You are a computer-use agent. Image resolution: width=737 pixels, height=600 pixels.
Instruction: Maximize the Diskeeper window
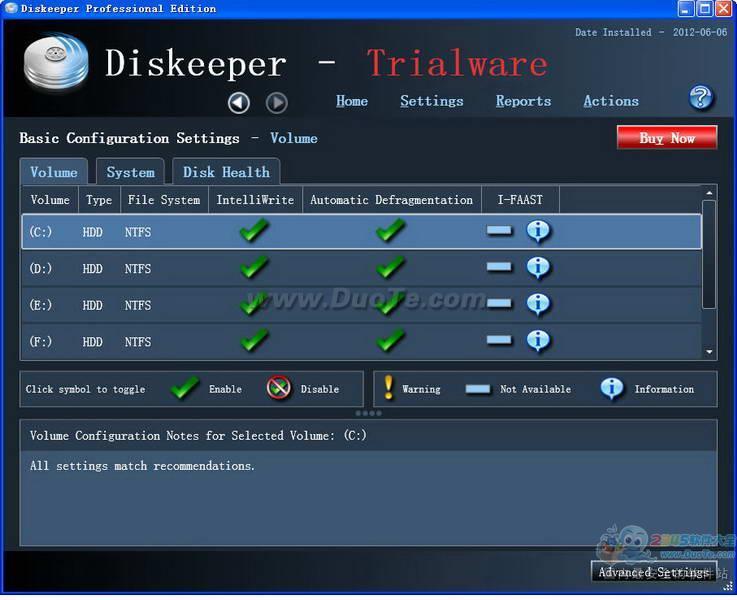[x=704, y=8]
